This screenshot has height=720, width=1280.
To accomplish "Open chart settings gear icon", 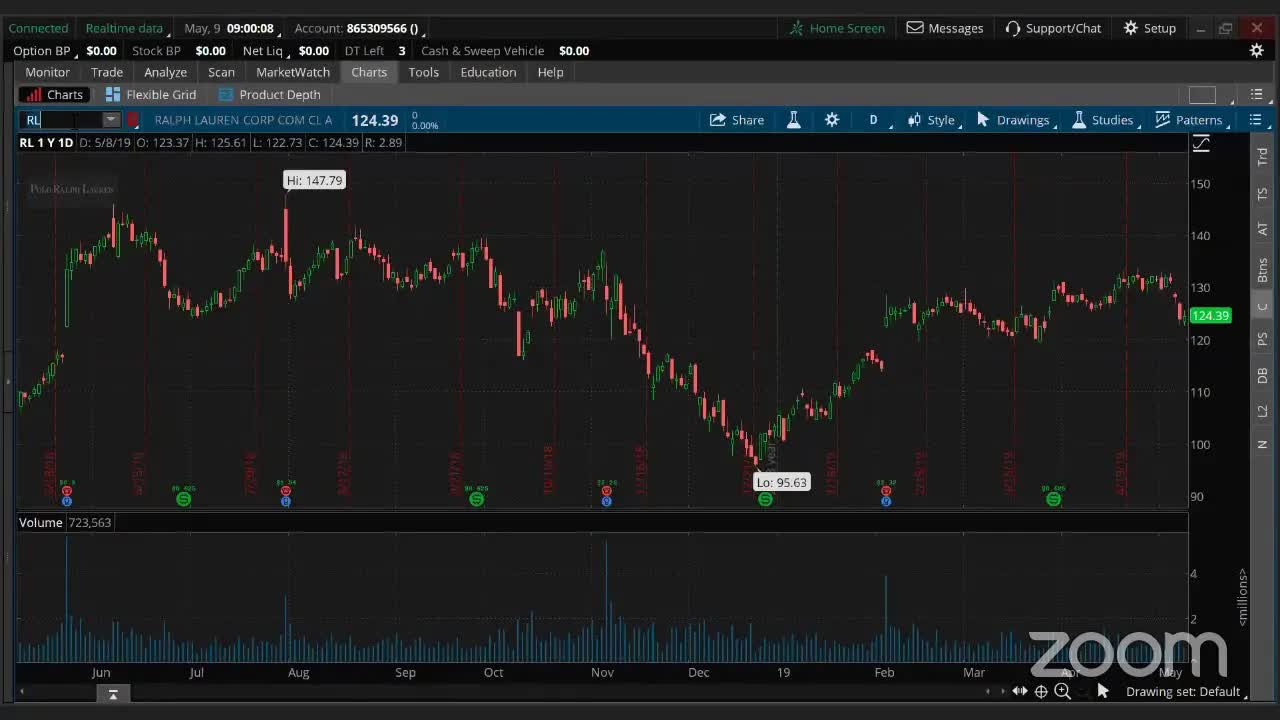I will click(x=832, y=120).
